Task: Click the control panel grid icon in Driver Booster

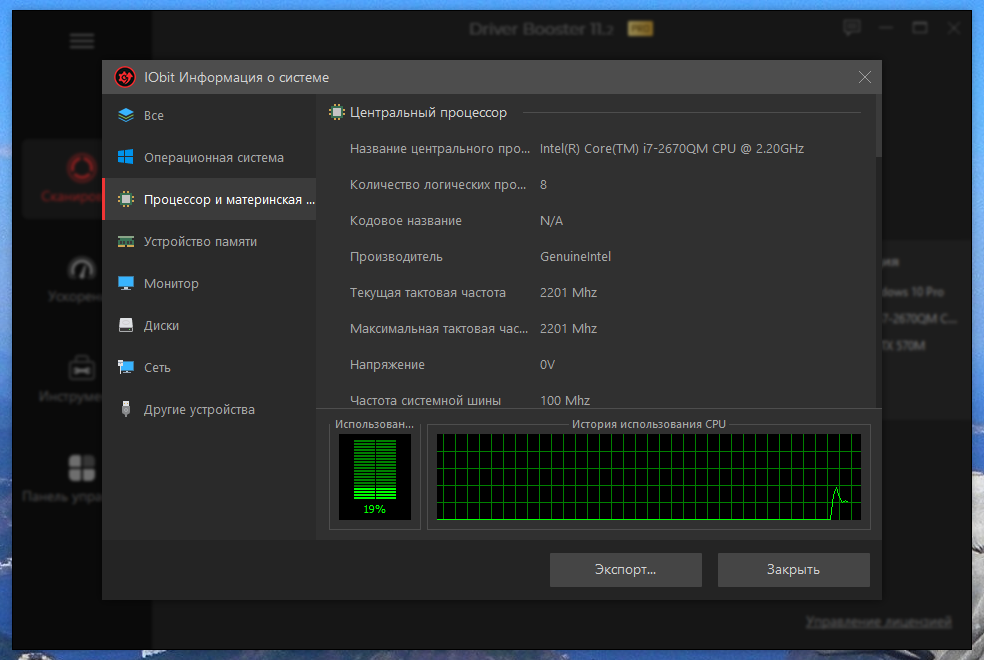Action: coord(82,468)
